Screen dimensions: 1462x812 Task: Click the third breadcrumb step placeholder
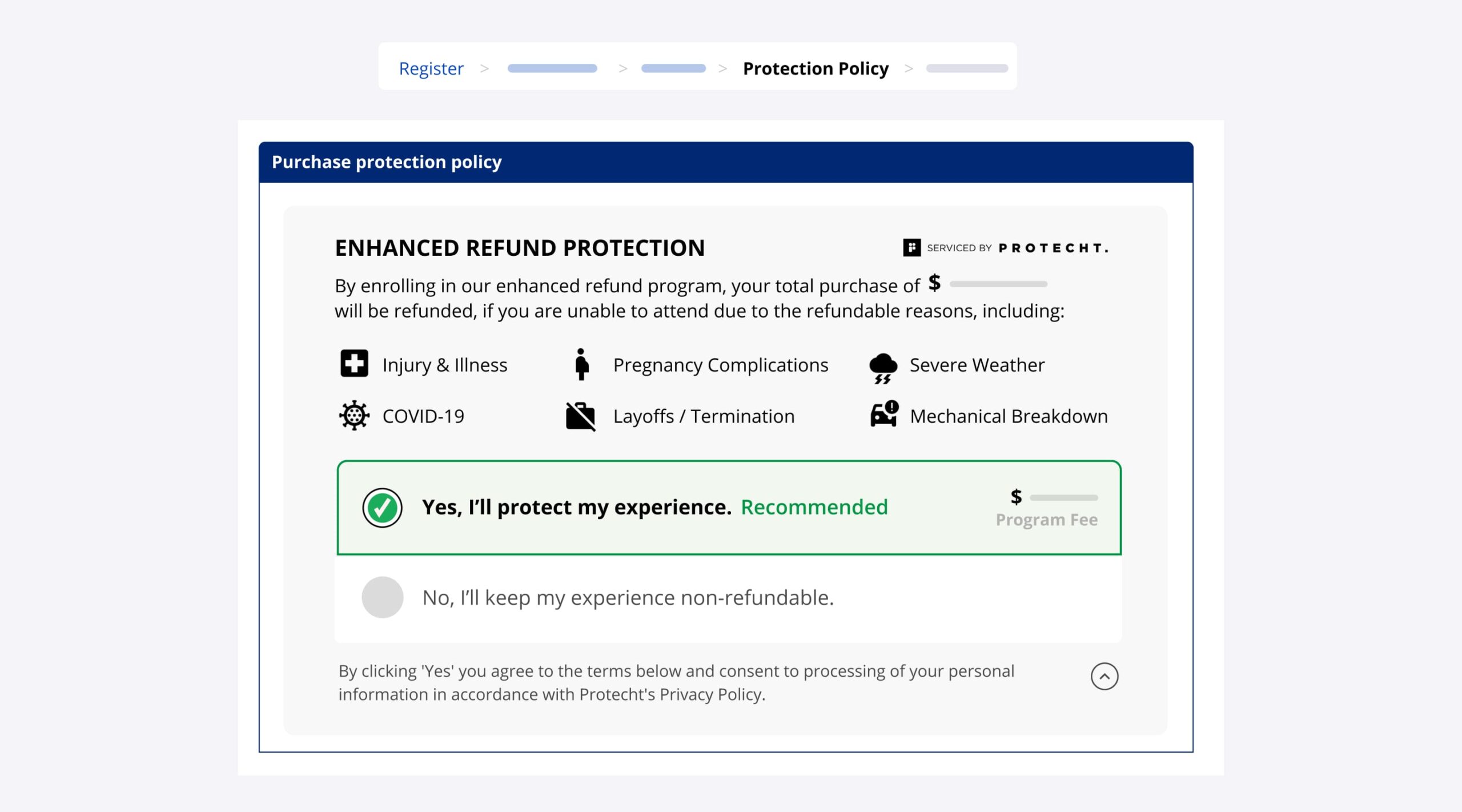click(673, 69)
